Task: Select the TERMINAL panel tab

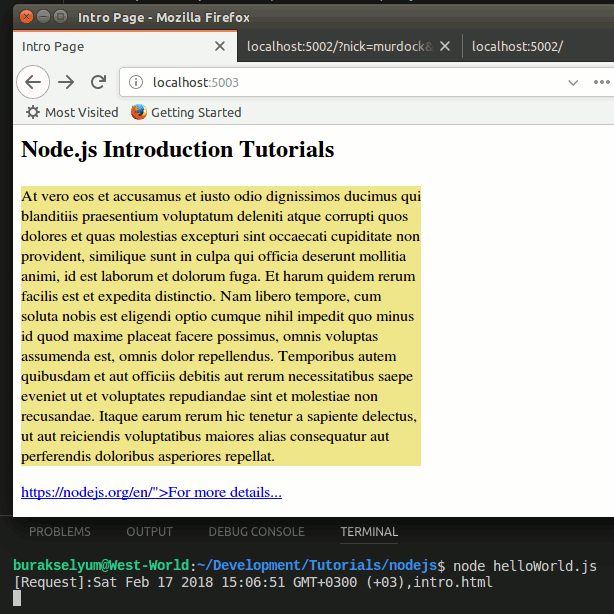Action: 369,531
